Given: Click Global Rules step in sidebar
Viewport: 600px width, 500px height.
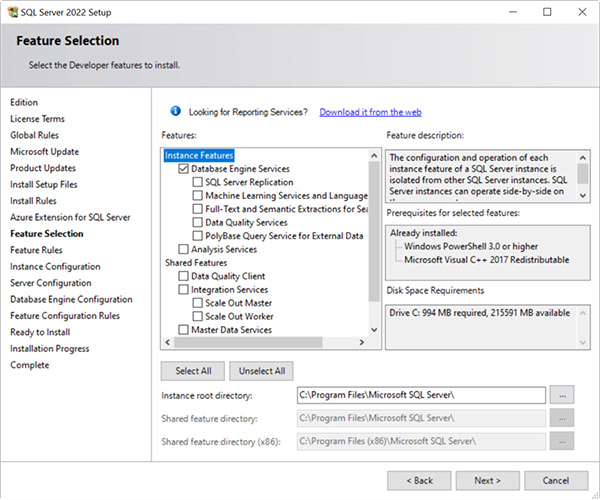Looking at the screenshot, I should tap(34, 135).
